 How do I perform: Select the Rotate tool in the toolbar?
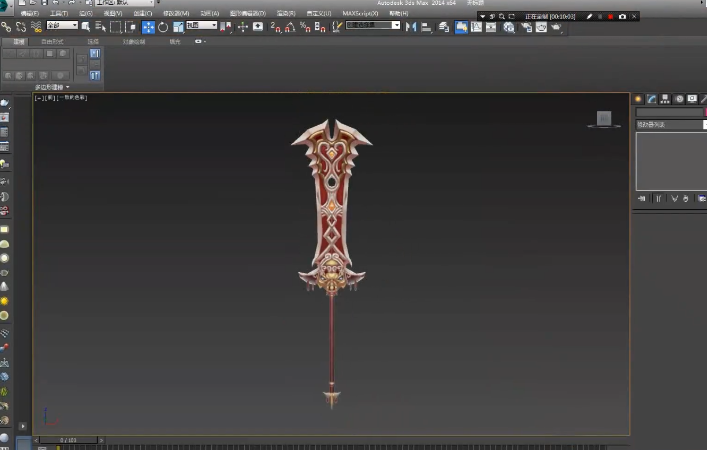tap(163, 27)
